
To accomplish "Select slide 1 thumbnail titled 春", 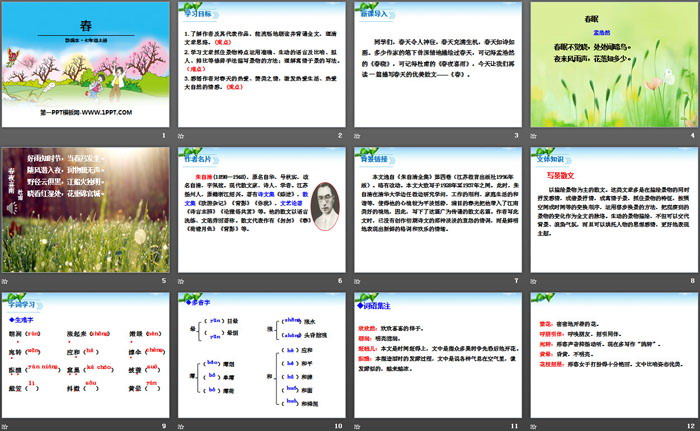I will tap(86, 64).
